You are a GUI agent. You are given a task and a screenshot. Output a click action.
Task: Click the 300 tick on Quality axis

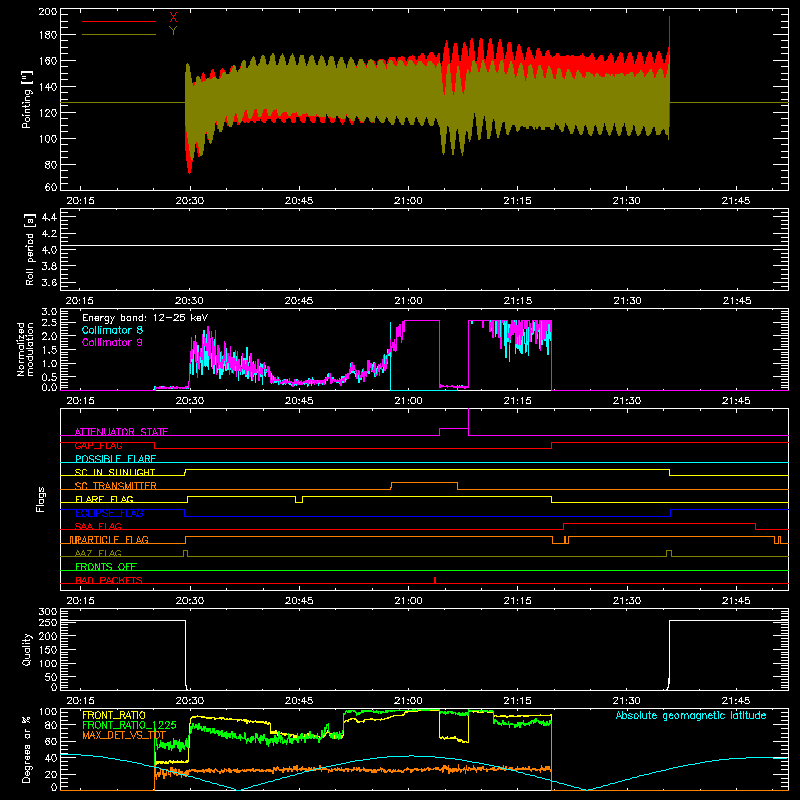point(48,612)
